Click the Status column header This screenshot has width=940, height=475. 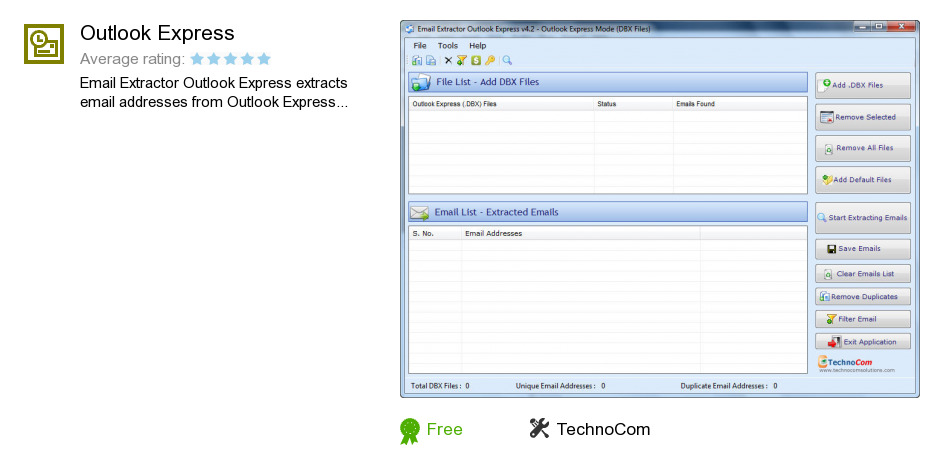tap(634, 104)
